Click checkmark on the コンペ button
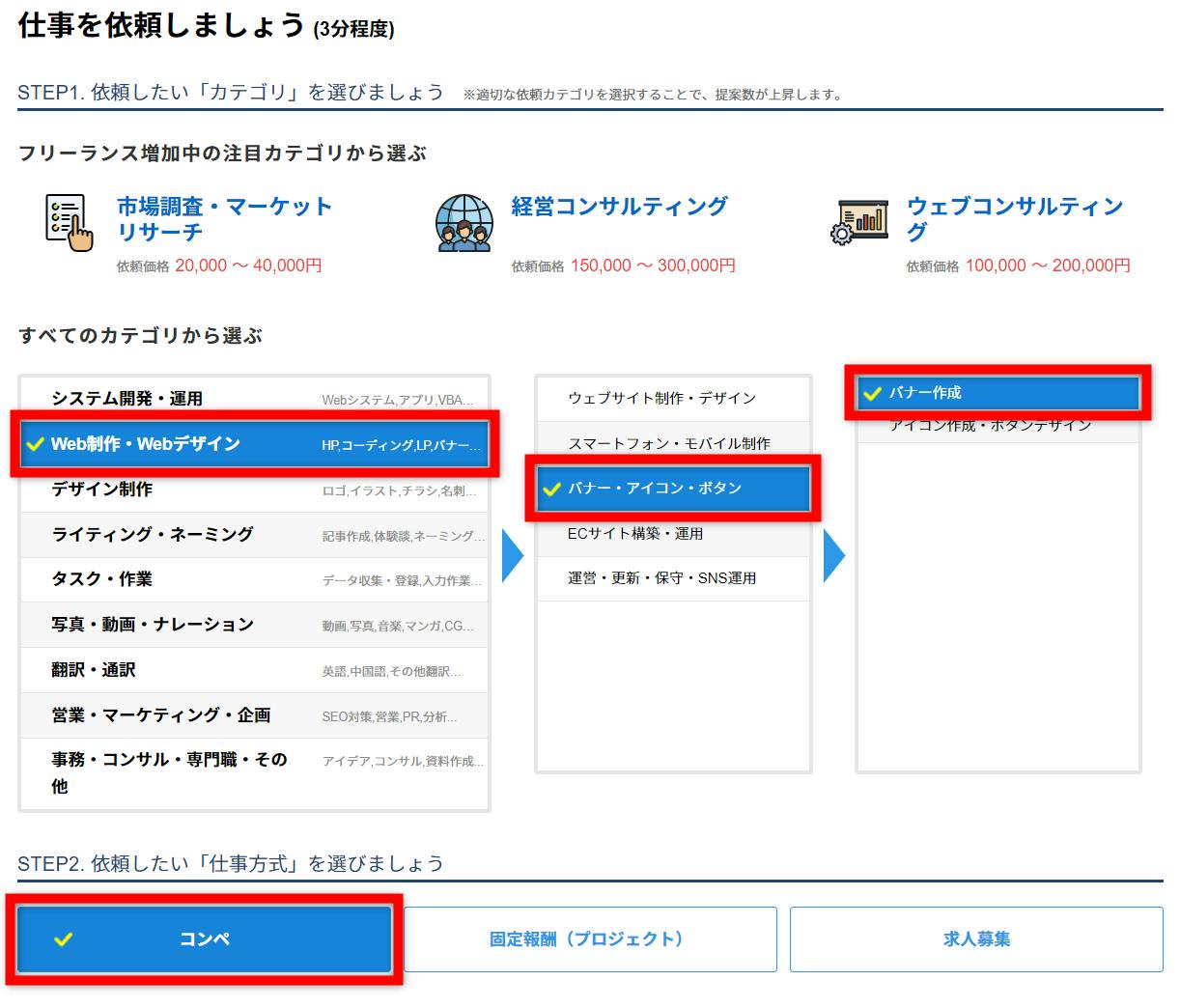This screenshot has height=1008, width=1180. pyautogui.click(x=64, y=938)
